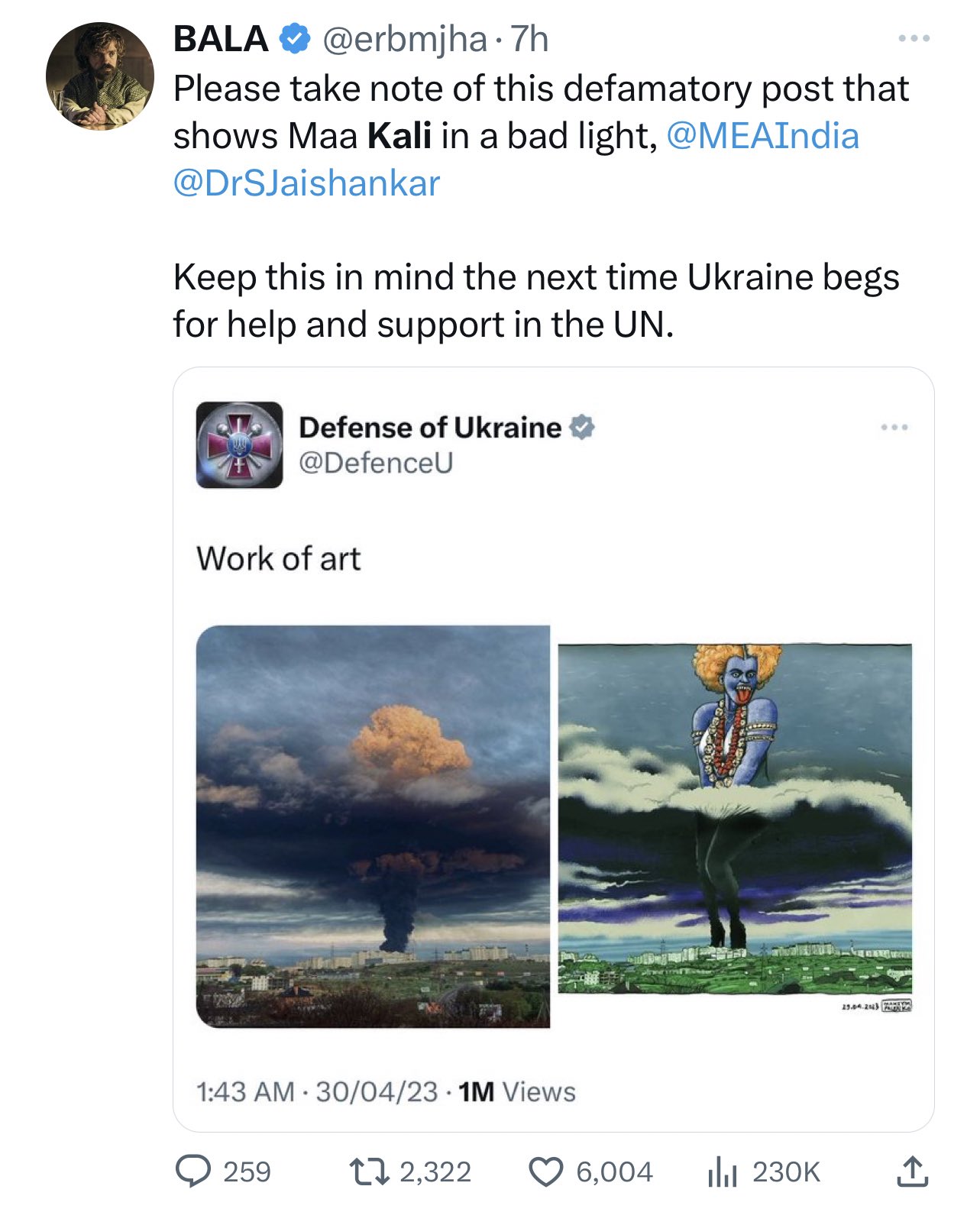Open Defense of Ukraine emblem avatar

239,444
